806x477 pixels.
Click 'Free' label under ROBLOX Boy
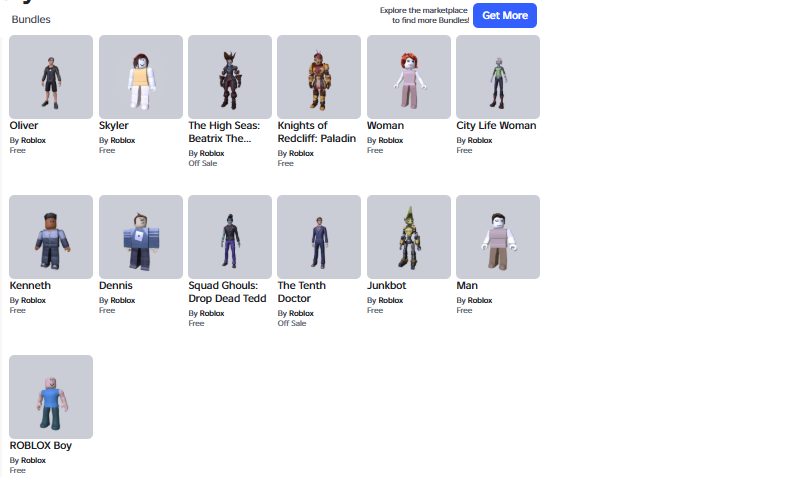17,470
